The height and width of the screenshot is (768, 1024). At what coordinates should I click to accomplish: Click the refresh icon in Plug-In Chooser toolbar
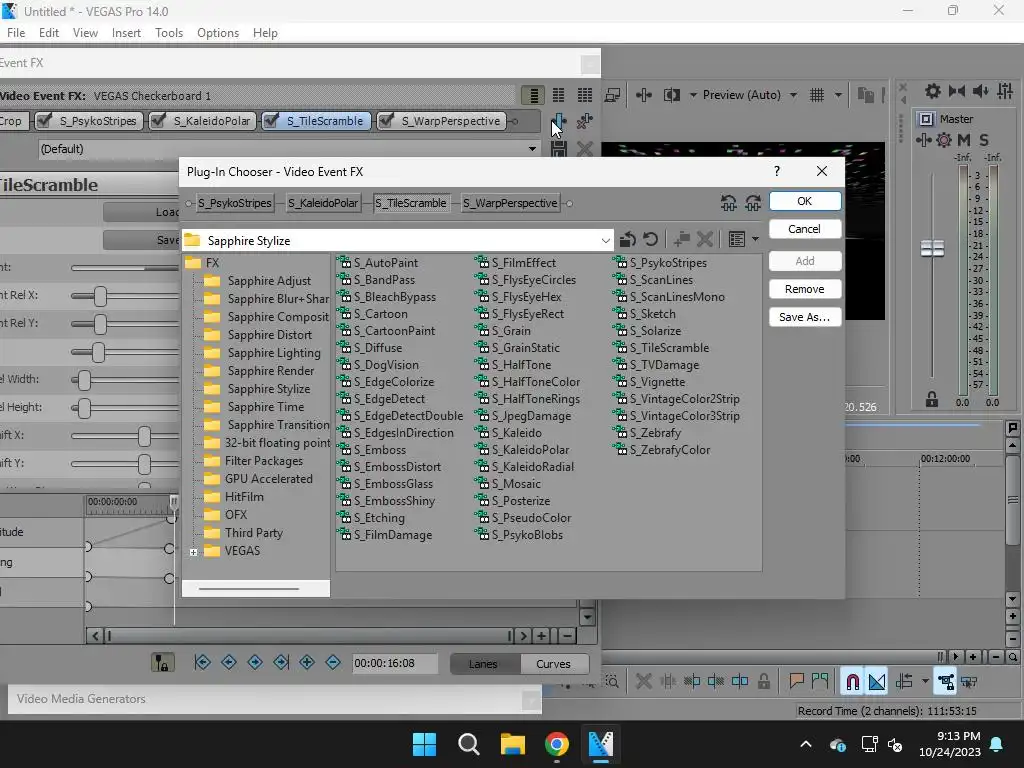(650, 240)
